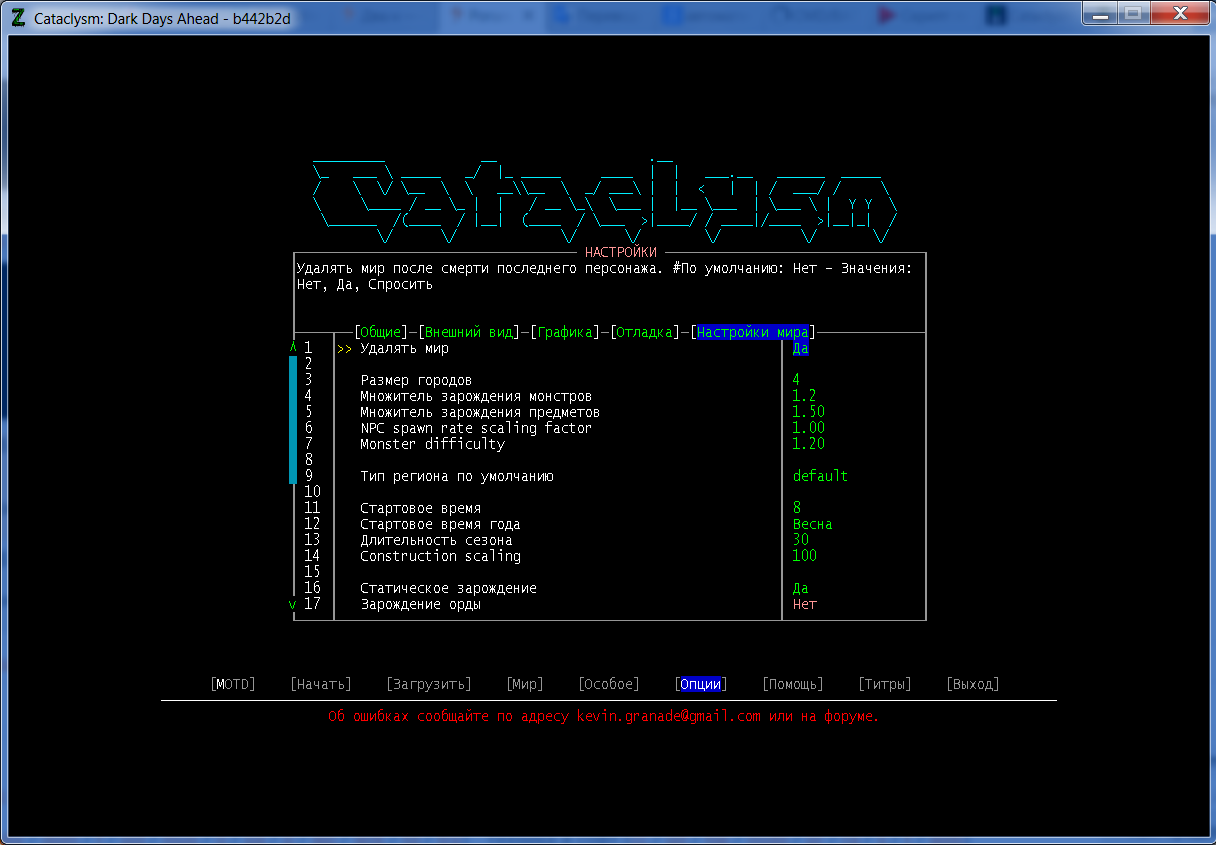
Task: Select Множитель зарождения предметов option
Action: click(480, 412)
